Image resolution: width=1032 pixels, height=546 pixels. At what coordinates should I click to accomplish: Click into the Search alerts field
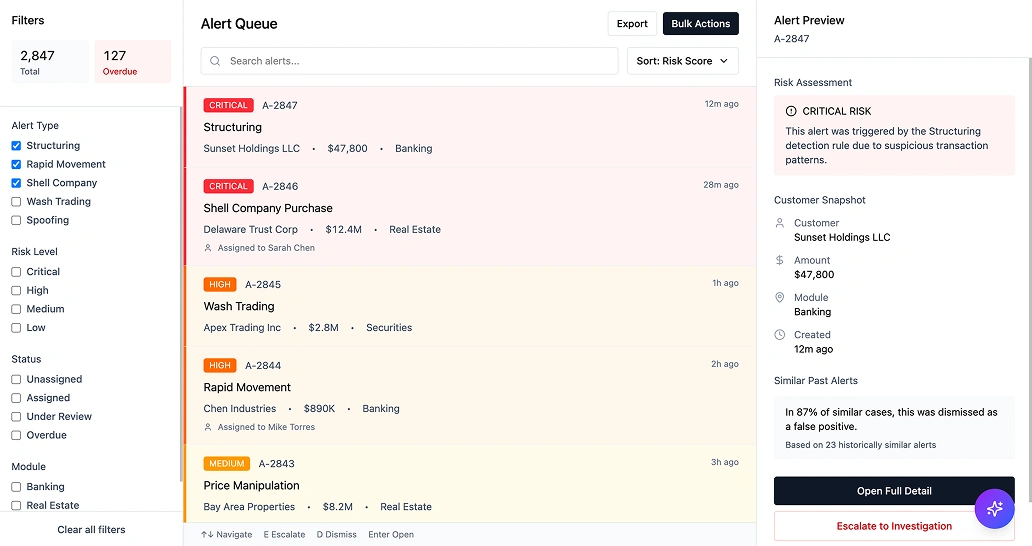click(409, 61)
